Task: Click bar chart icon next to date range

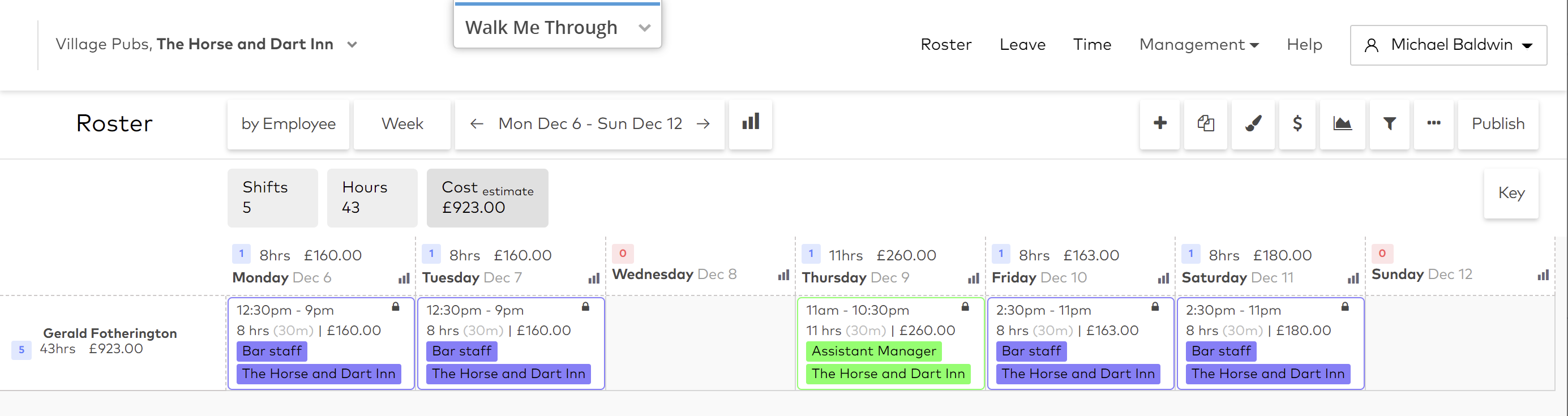Action: coord(751,122)
